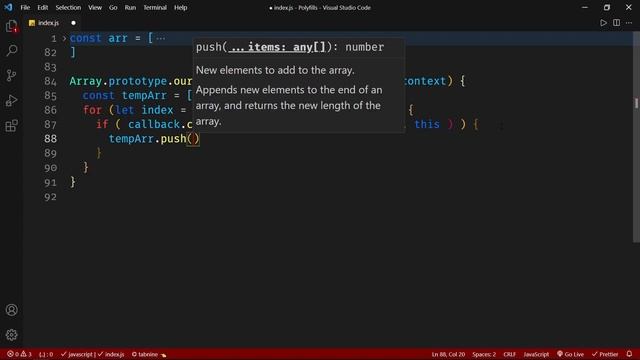Open the Go menu
Image resolution: width=640 pixels, height=360 pixels.
point(113,7)
